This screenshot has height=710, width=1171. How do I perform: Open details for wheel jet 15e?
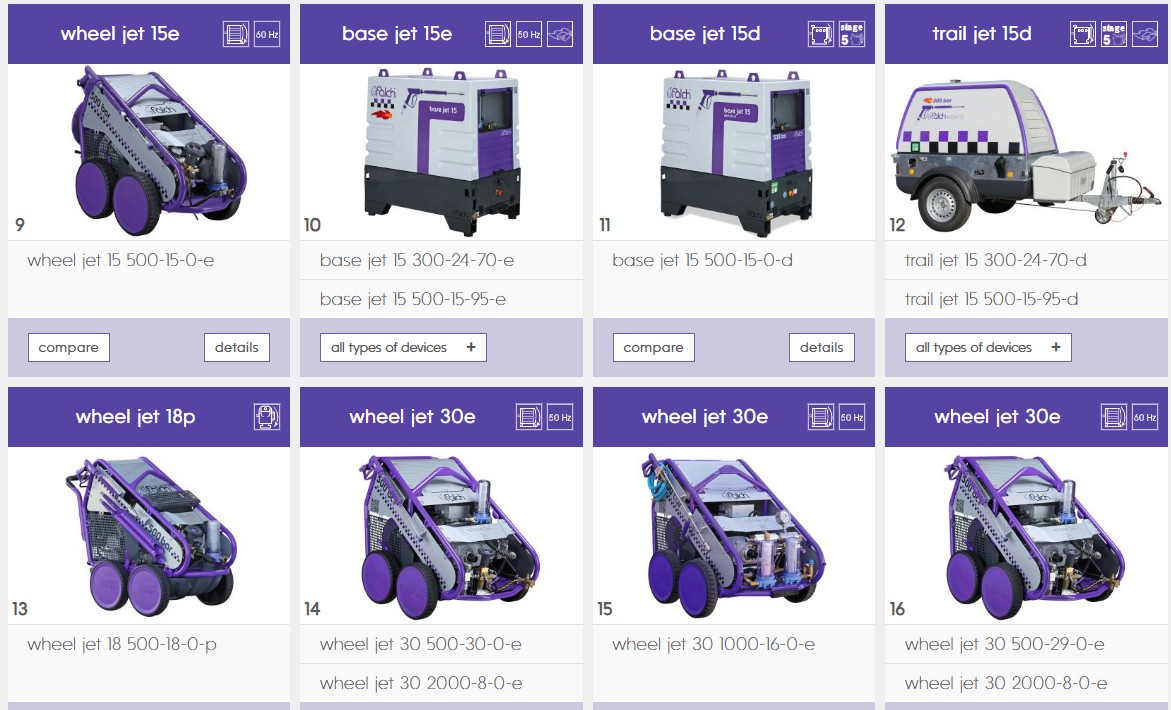[x=237, y=348]
